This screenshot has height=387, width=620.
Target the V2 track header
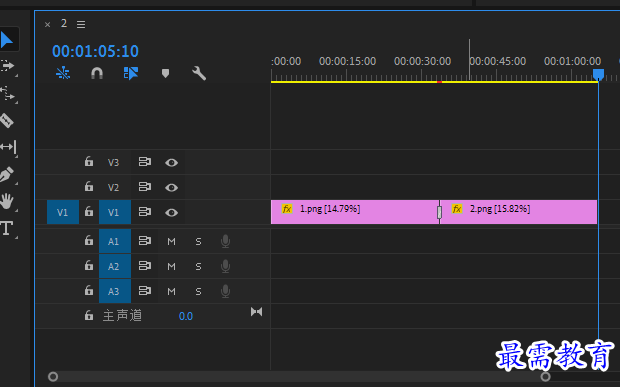pos(113,187)
